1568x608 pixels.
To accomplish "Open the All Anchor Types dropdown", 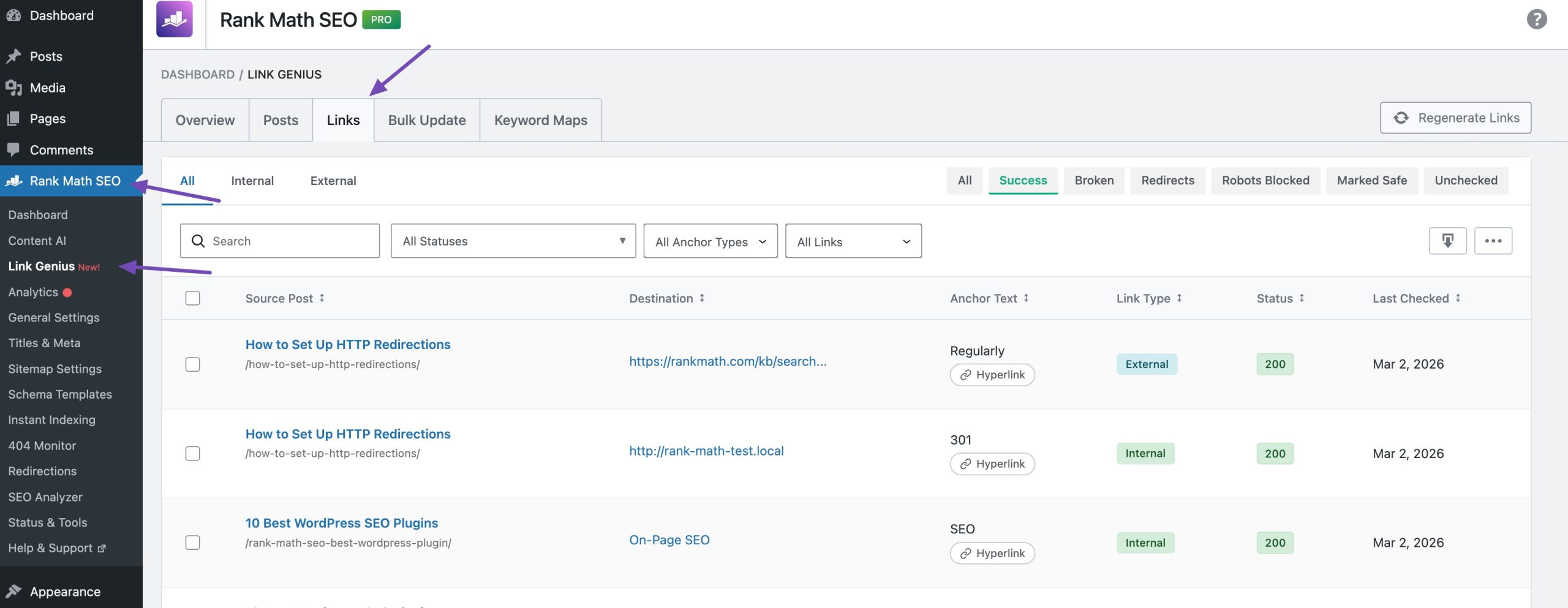I will (x=710, y=241).
